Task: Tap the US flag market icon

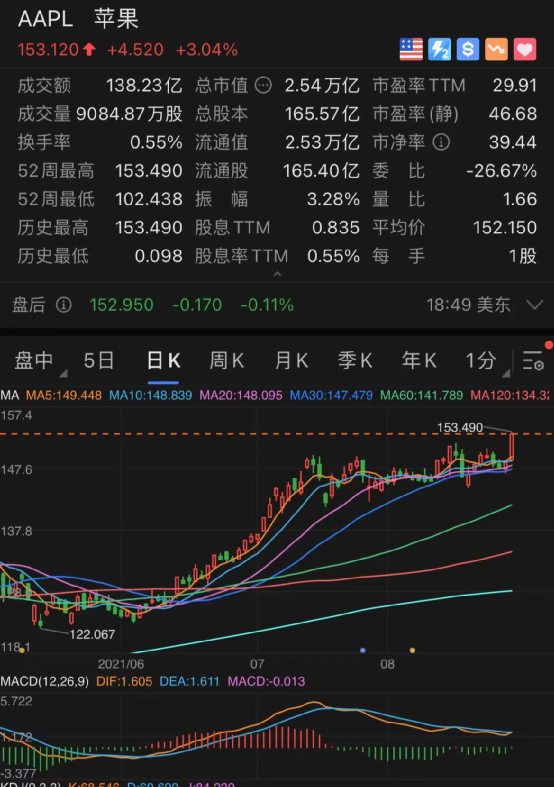Action: tap(411, 49)
